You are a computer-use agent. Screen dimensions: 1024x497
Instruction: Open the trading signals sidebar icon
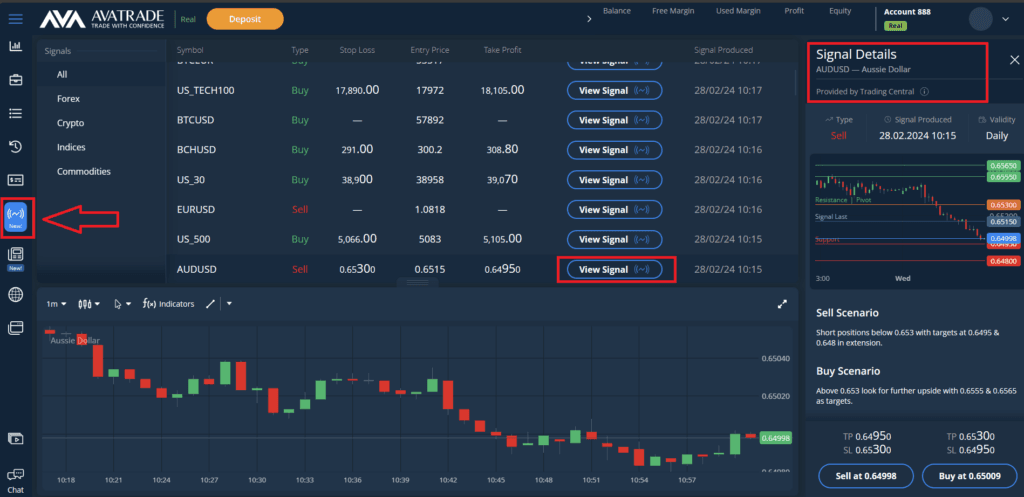pos(16,215)
